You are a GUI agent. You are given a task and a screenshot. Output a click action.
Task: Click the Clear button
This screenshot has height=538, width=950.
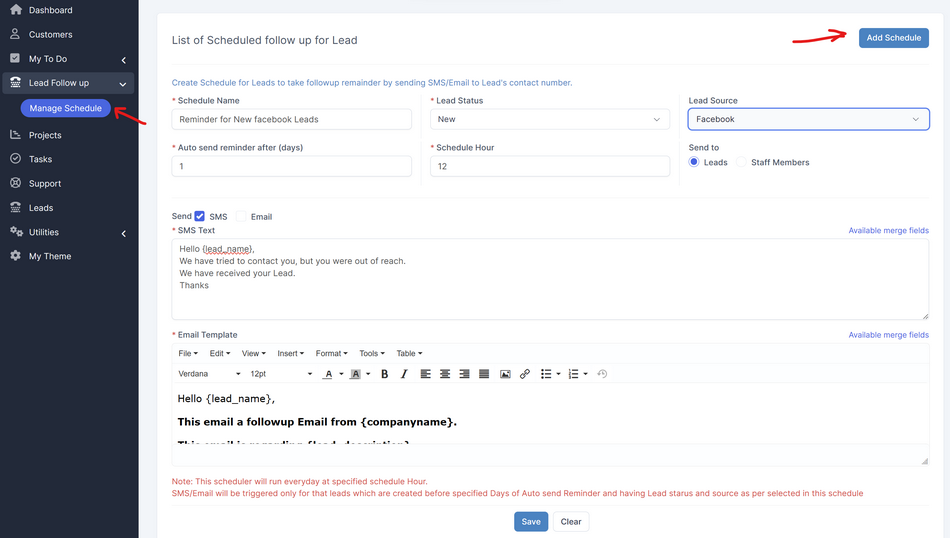click(571, 522)
